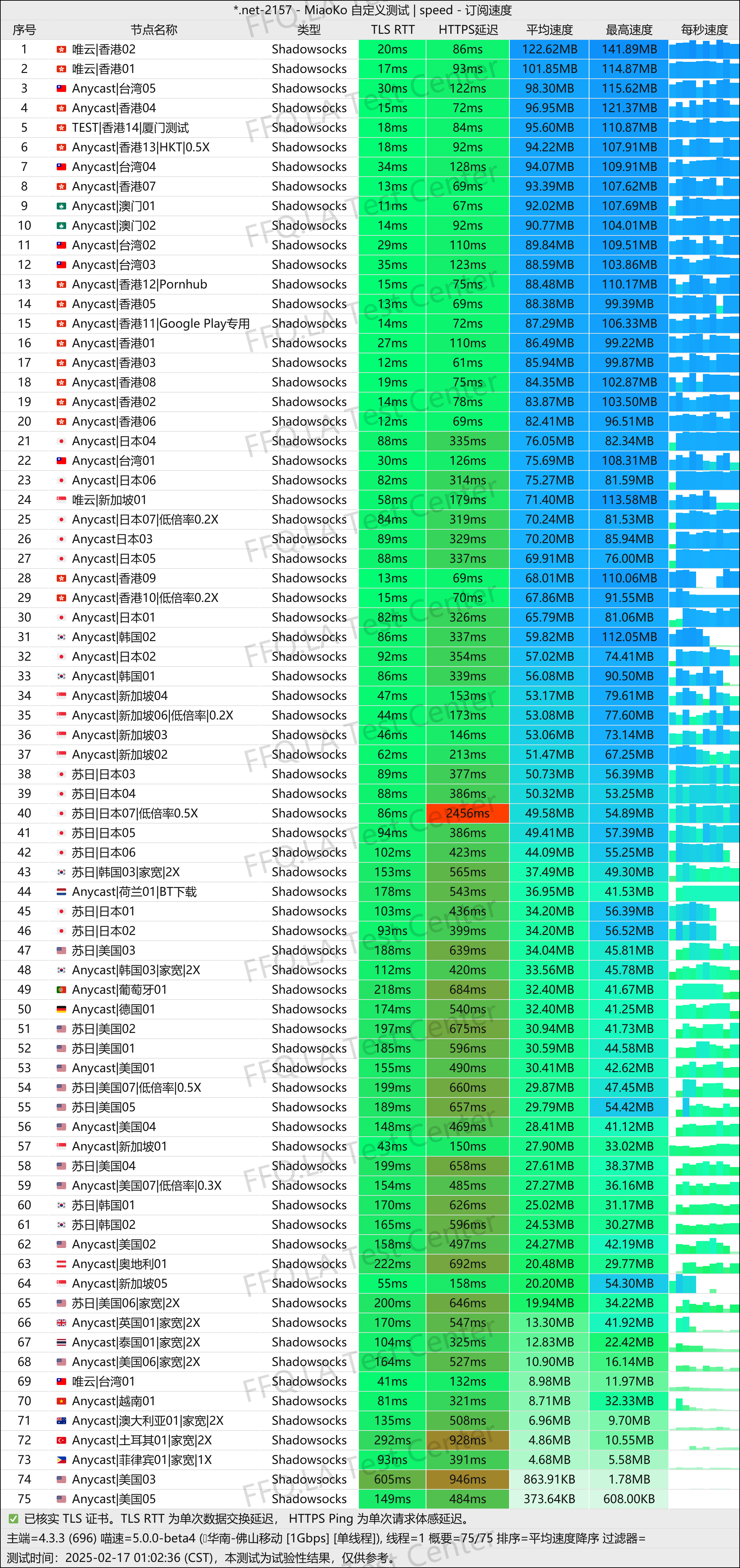Click the Portugal flag beside Anycast|葡萄牙01
The width and height of the screenshot is (740, 1568).
point(61,990)
